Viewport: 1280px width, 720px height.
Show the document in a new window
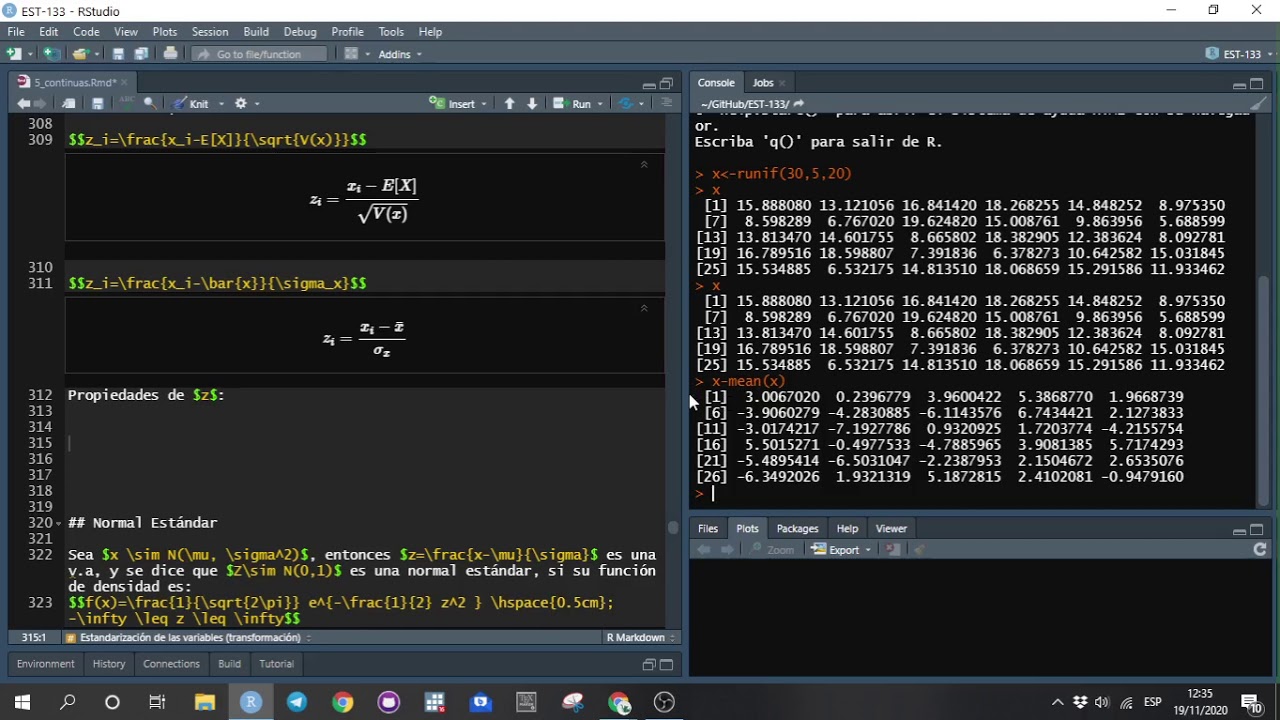pyautogui.click(x=68, y=104)
